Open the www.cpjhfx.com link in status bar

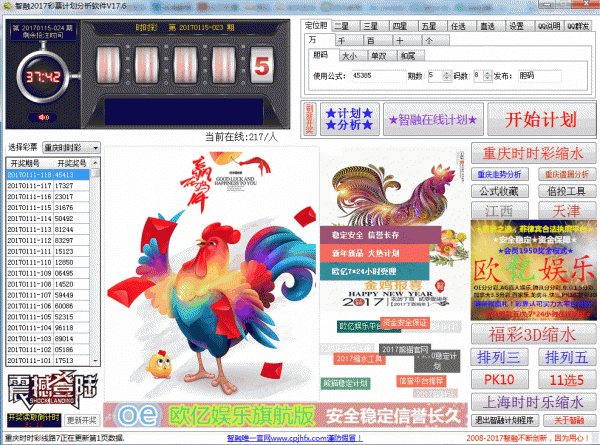(x=294, y=438)
